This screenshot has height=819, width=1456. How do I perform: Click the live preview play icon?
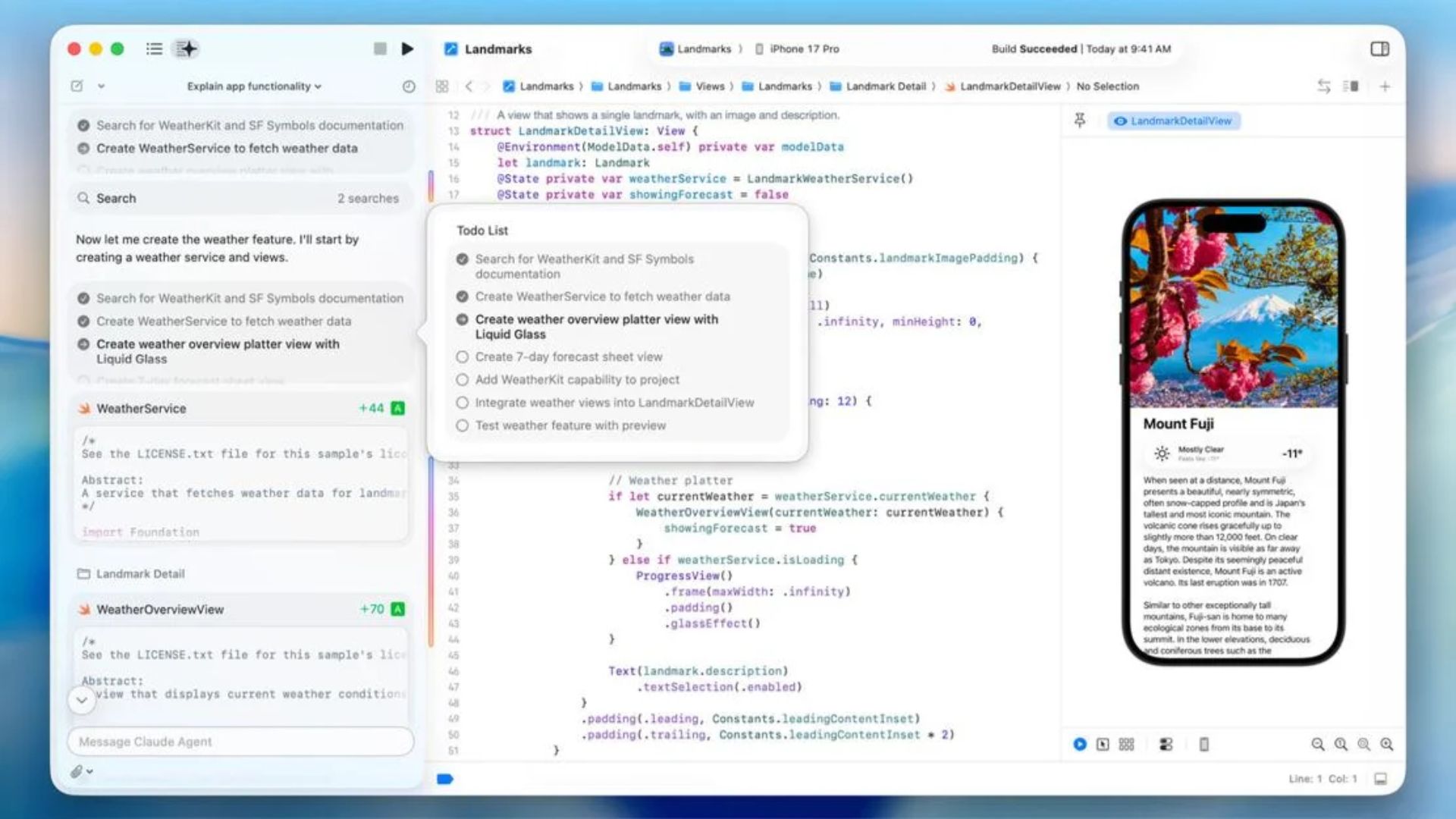(1080, 744)
